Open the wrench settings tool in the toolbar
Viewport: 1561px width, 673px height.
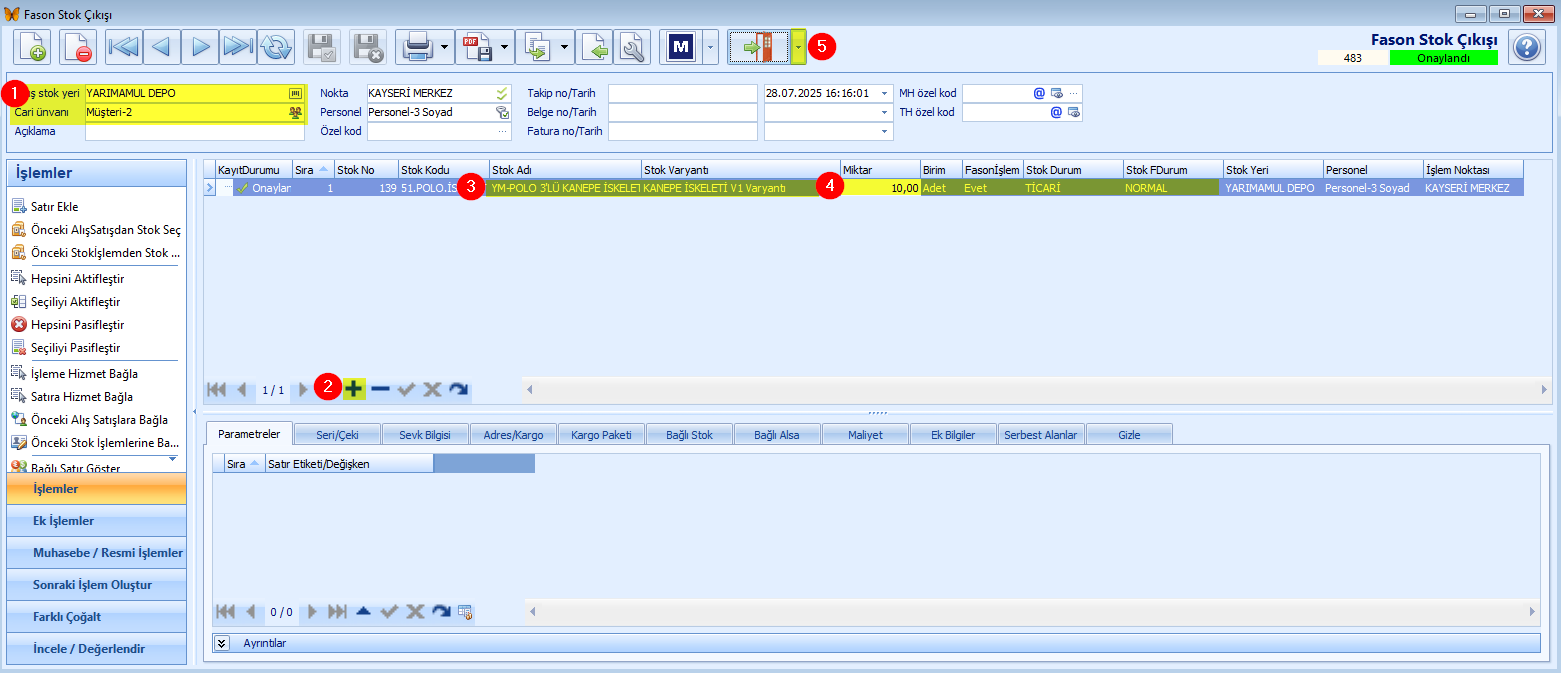pyautogui.click(x=632, y=47)
